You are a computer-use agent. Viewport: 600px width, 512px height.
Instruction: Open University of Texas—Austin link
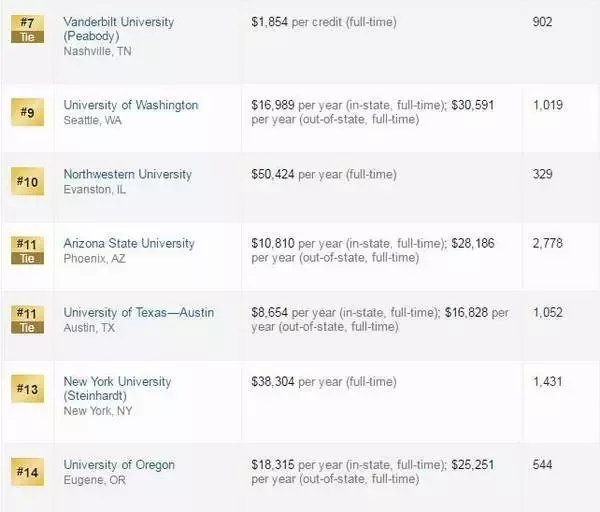[139, 313]
